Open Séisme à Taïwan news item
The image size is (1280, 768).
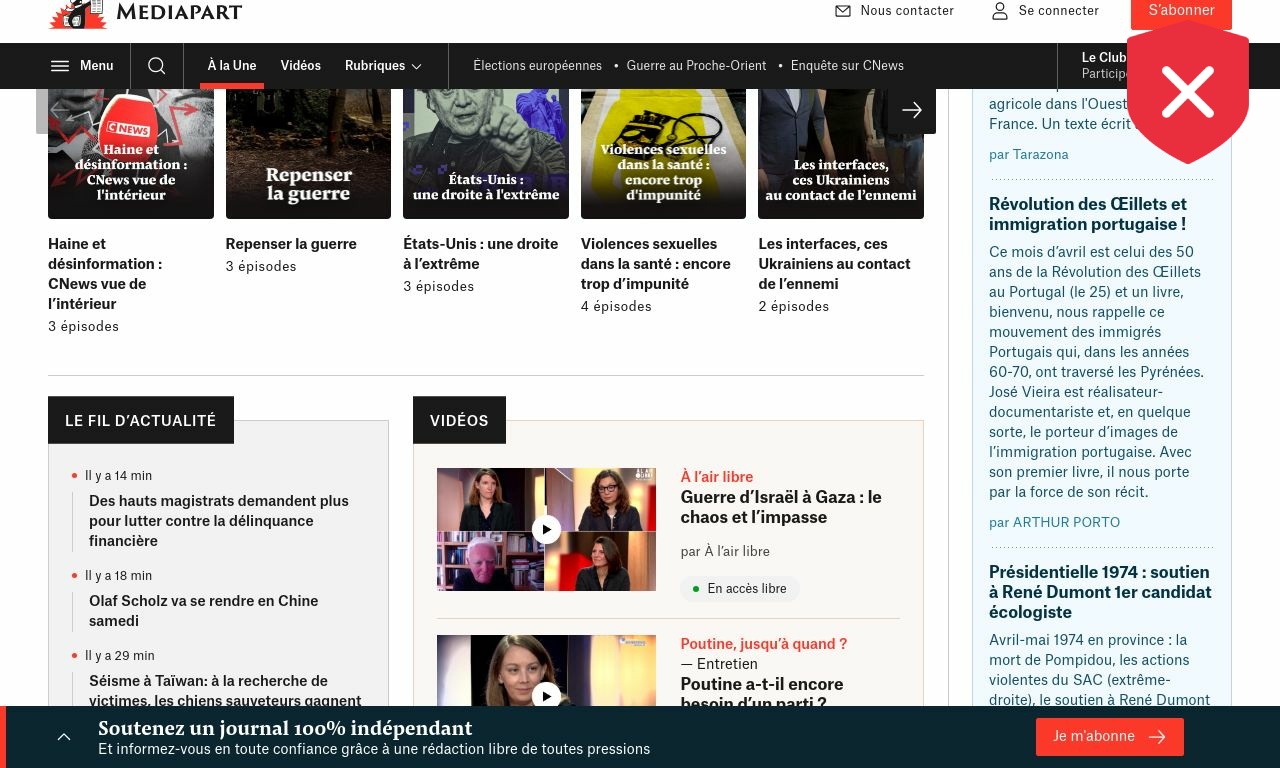225,691
